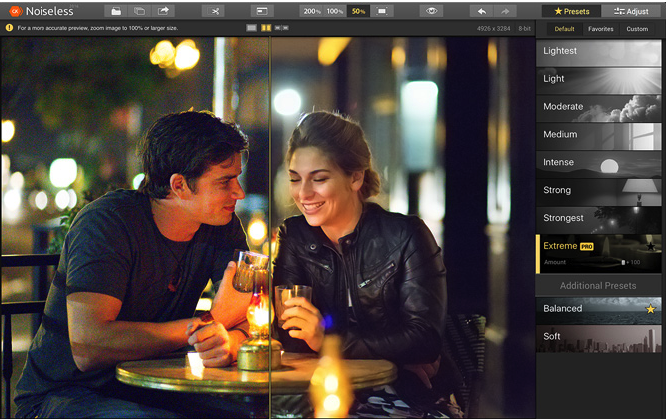Open the batch processing icon
Screen dimensions: 666x419
139,11
